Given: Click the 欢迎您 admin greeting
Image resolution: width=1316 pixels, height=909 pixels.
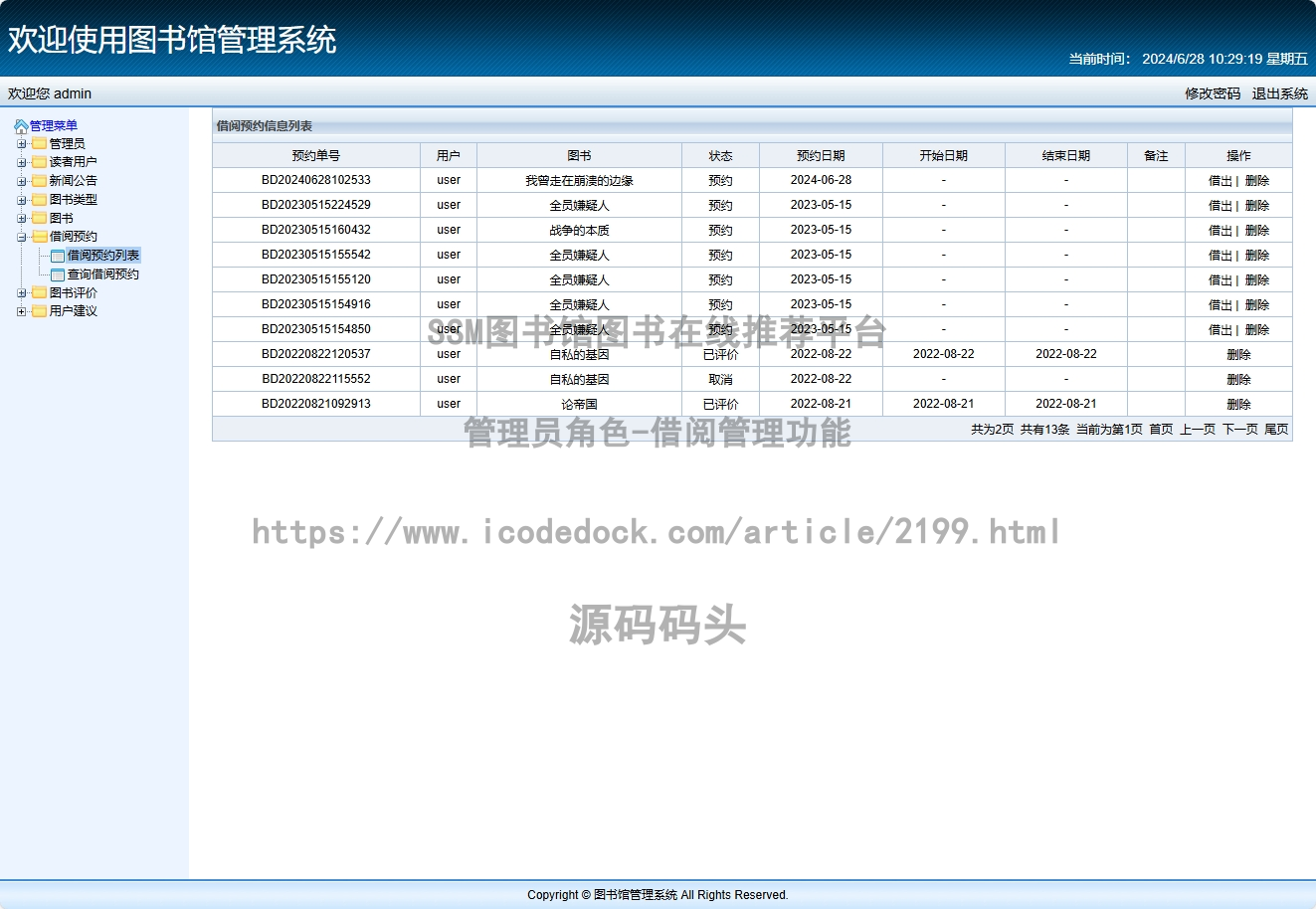Looking at the screenshot, I should point(50,93).
